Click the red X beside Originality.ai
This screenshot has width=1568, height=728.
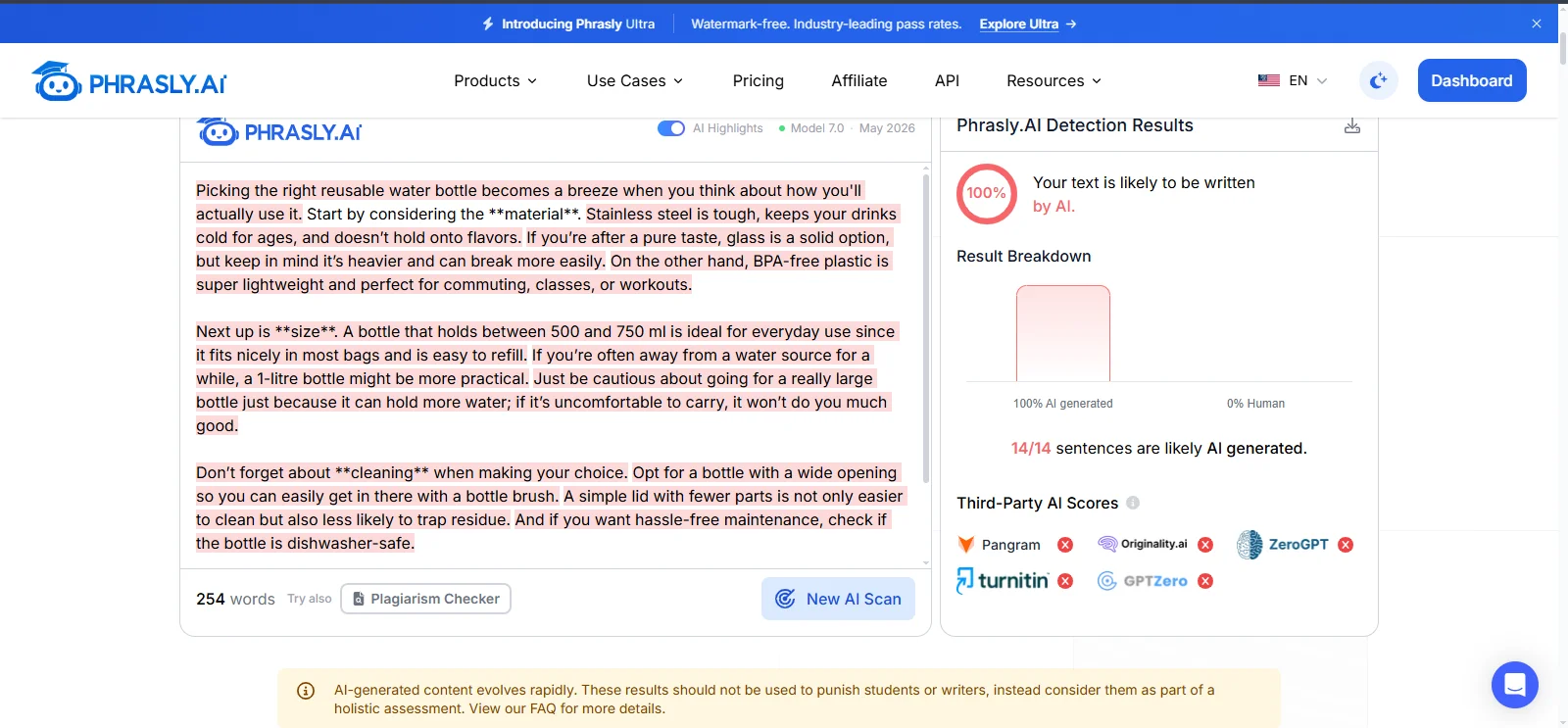coord(1205,545)
